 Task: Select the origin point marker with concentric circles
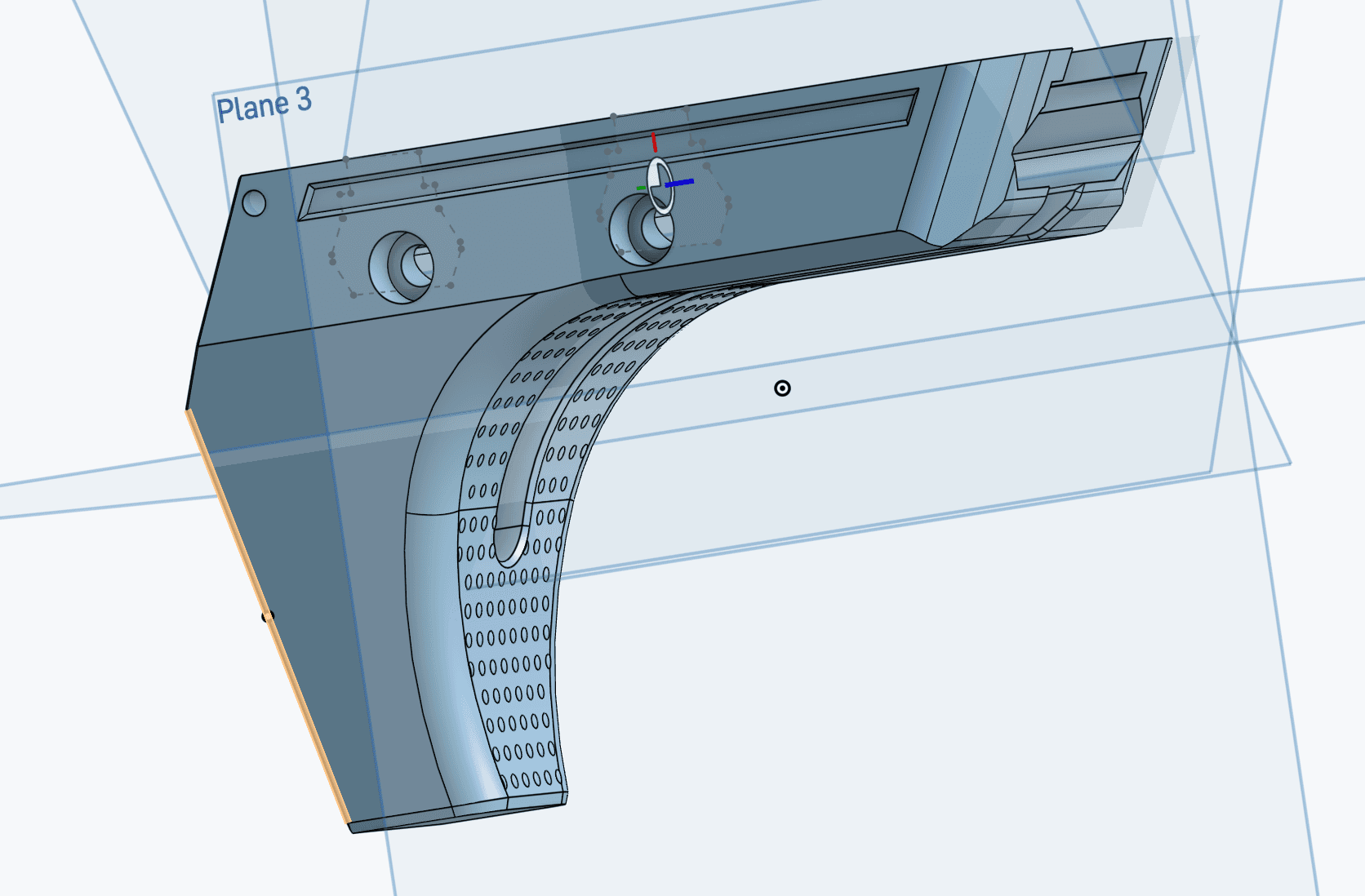pos(782,388)
